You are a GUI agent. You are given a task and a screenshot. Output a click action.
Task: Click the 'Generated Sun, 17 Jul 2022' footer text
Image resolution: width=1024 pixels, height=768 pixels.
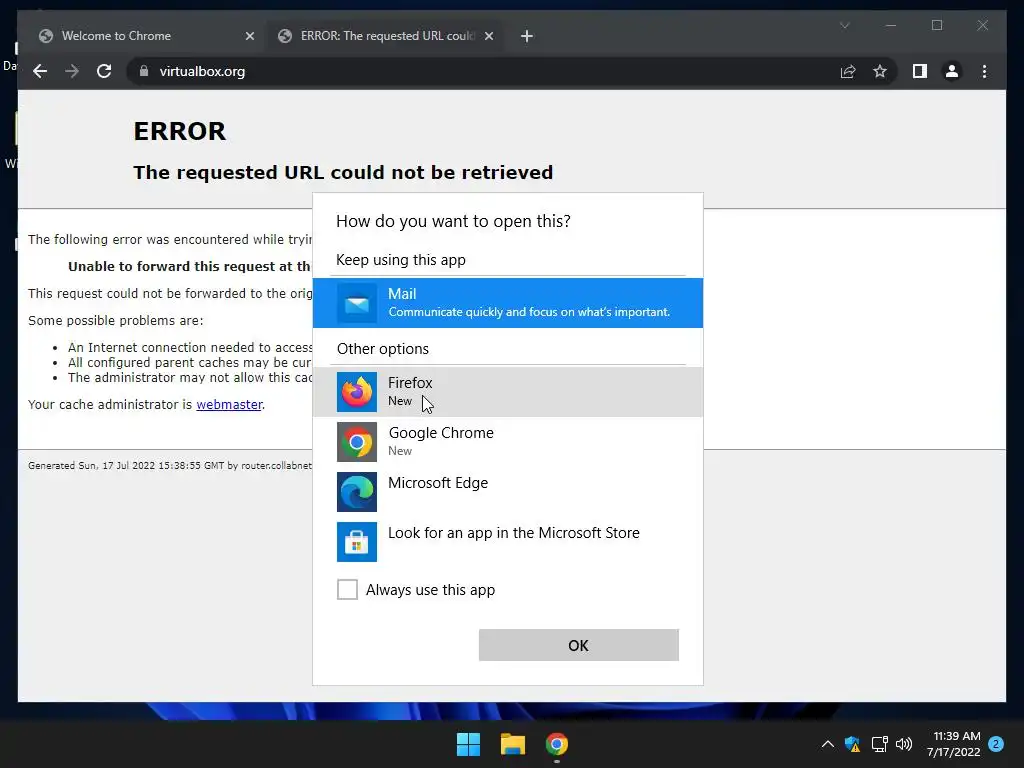(x=170, y=466)
